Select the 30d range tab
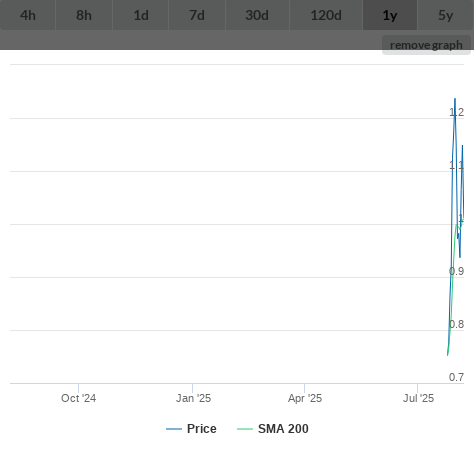The width and height of the screenshot is (474, 455). pos(257,15)
